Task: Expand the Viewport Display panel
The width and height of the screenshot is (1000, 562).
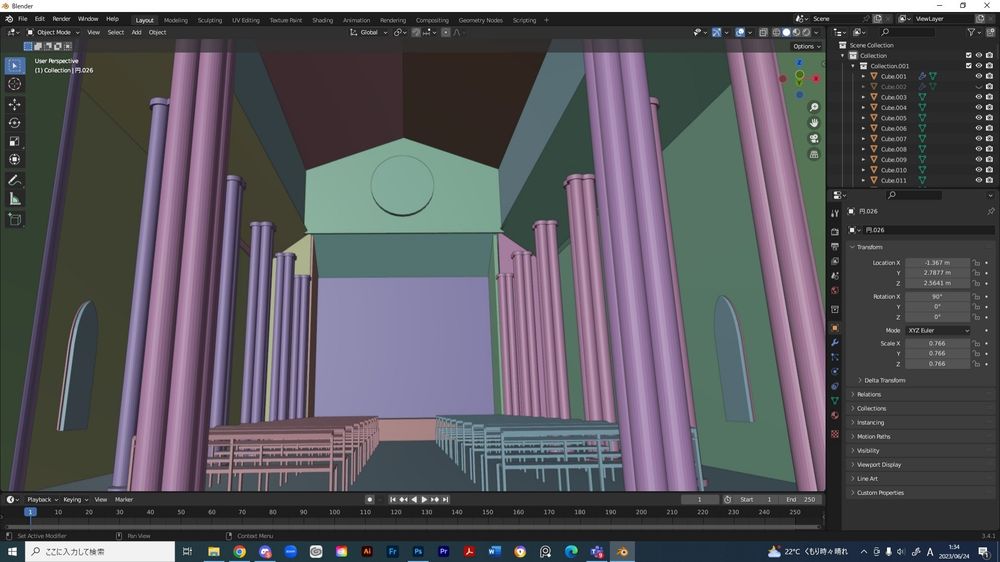Action: (x=878, y=464)
